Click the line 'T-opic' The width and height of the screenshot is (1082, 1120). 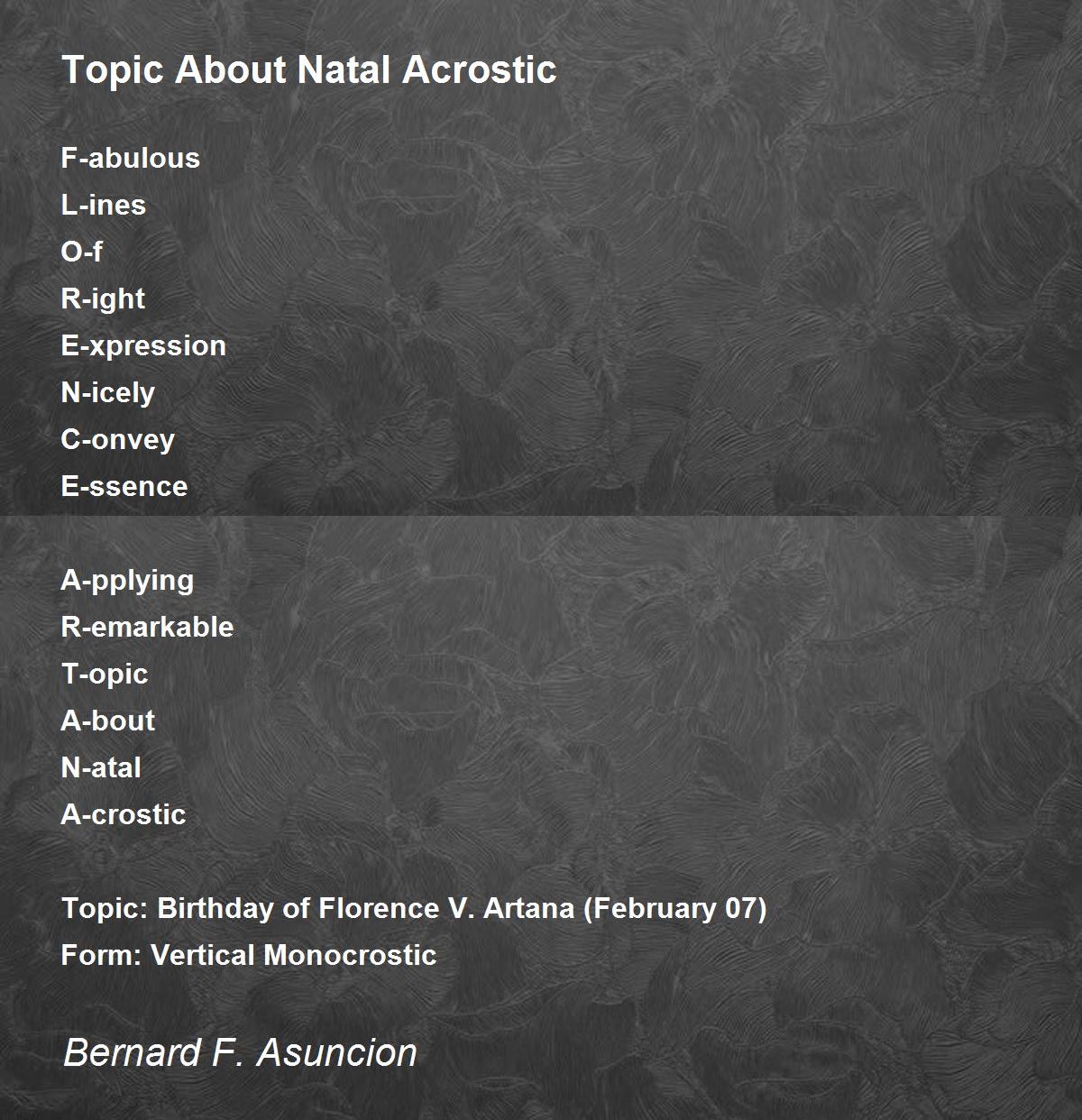point(105,675)
